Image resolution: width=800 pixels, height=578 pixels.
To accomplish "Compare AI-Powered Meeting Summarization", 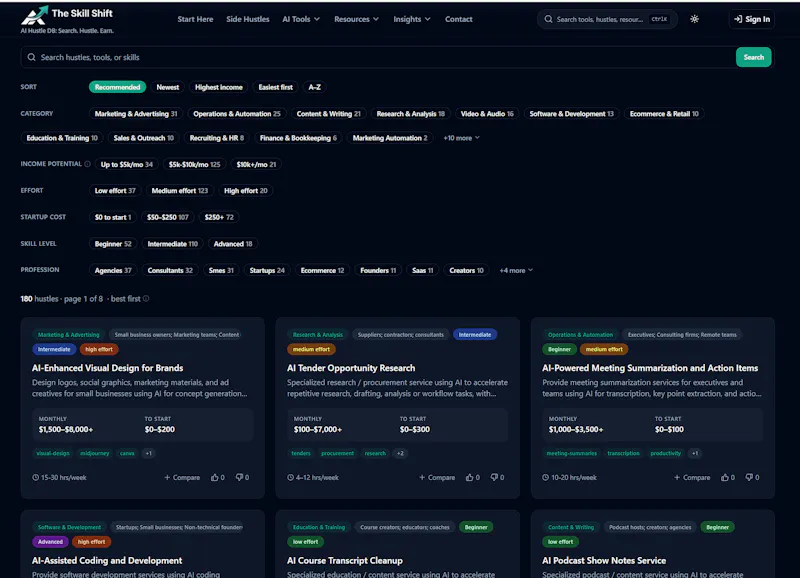I will point(692,478).
